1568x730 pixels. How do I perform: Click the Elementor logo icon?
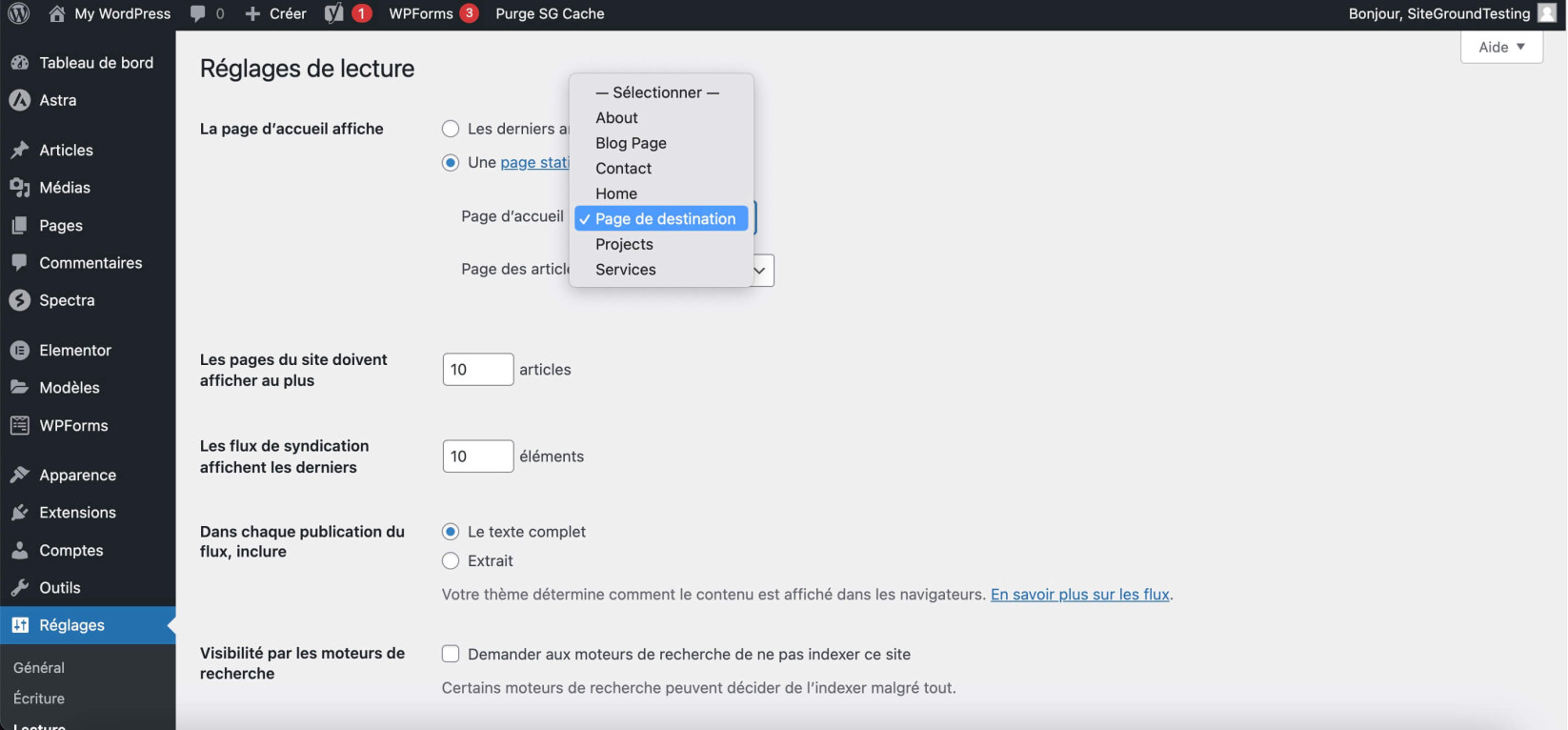click(19, 350)
